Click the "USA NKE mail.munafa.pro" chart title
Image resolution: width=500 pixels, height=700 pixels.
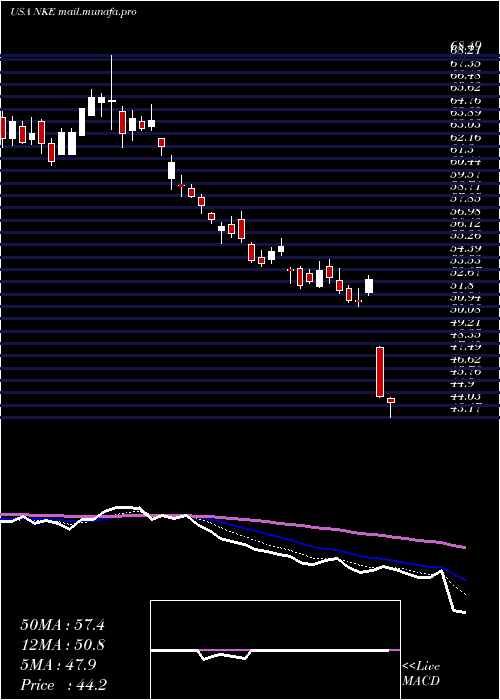(x=73, y=12)
